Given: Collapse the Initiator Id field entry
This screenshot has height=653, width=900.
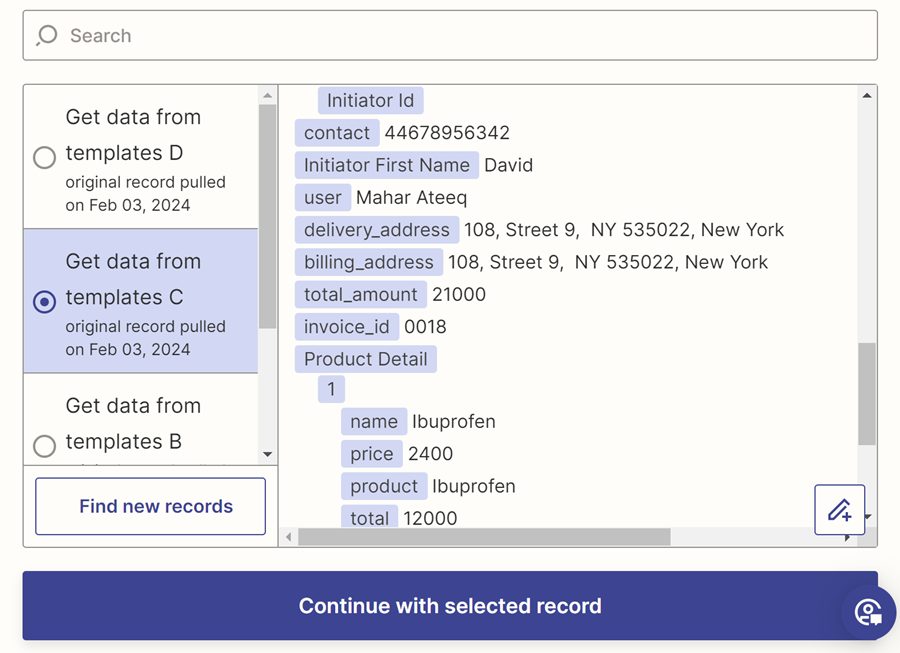Looking at the screenshot, I should coord(370,100).
